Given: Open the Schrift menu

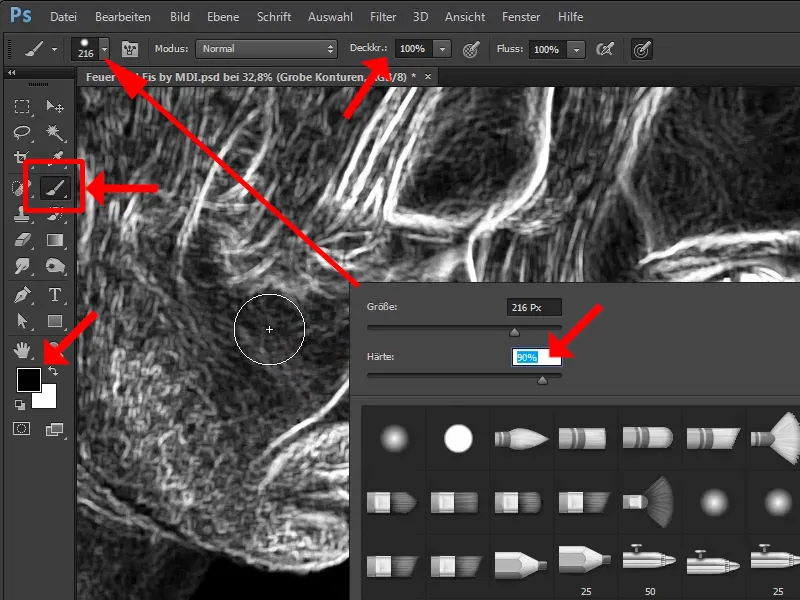Looking at the screenshot, I should [274, 17].
